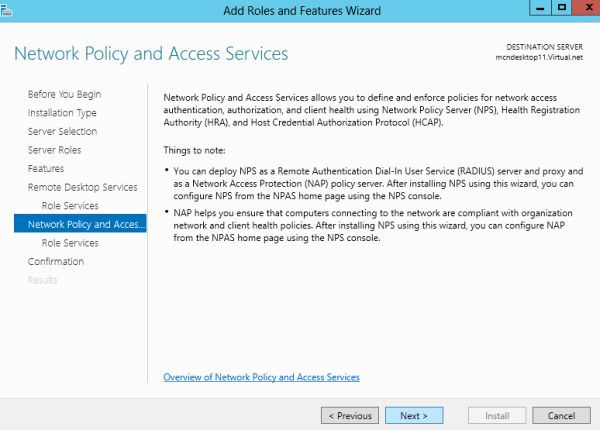
Task: Select highlighted Network Policy and Access step
Action: (x=80, y=224)
